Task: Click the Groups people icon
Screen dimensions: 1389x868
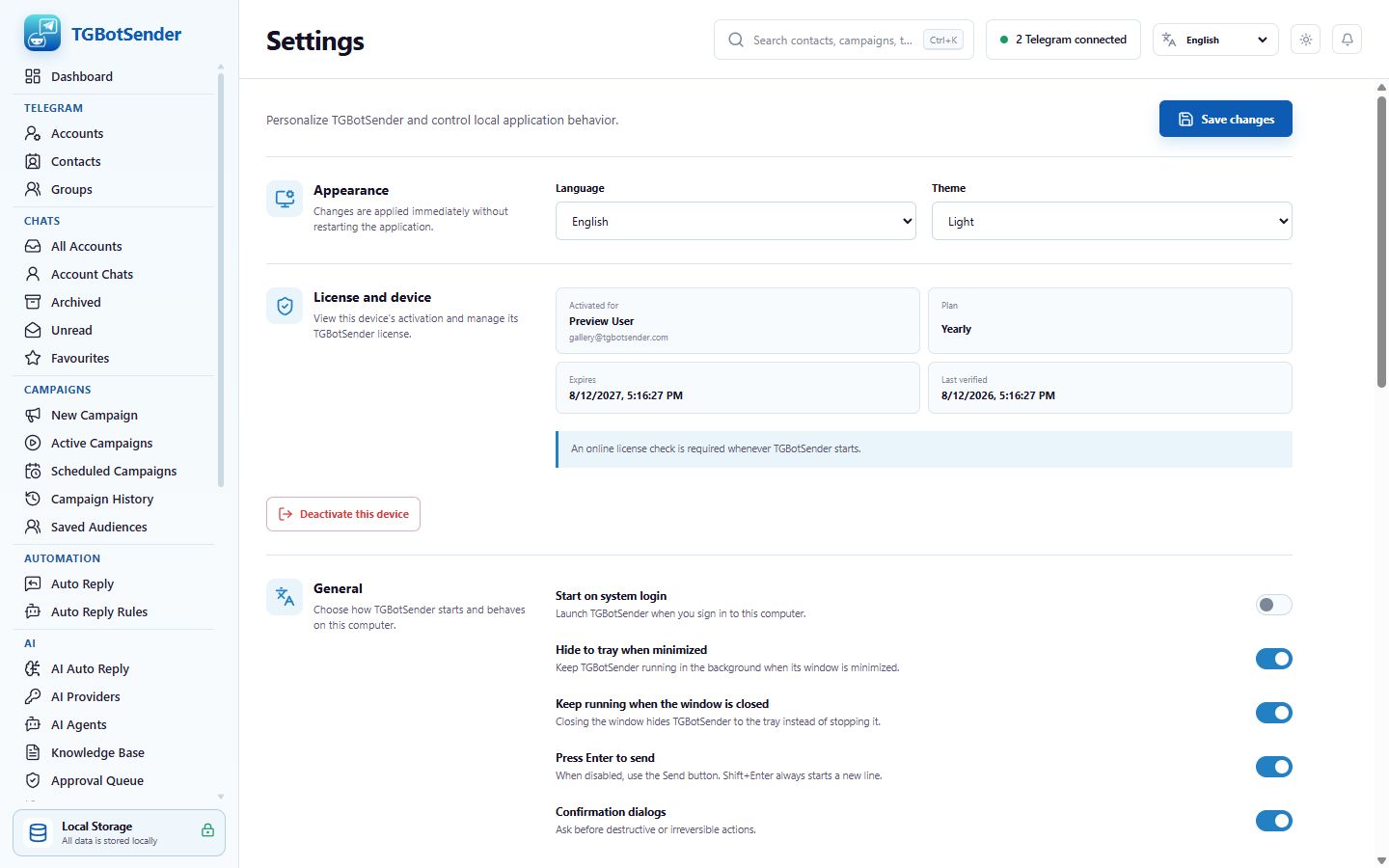Action: [x=33, y=189]
